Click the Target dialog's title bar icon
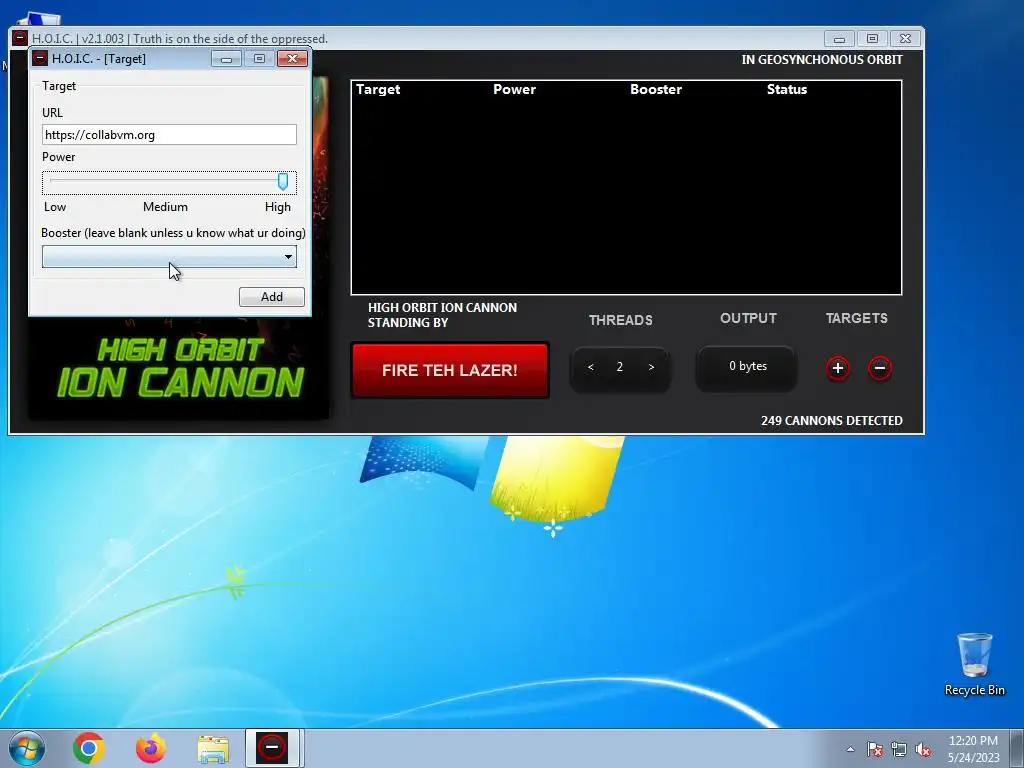 tap(40, 58)
